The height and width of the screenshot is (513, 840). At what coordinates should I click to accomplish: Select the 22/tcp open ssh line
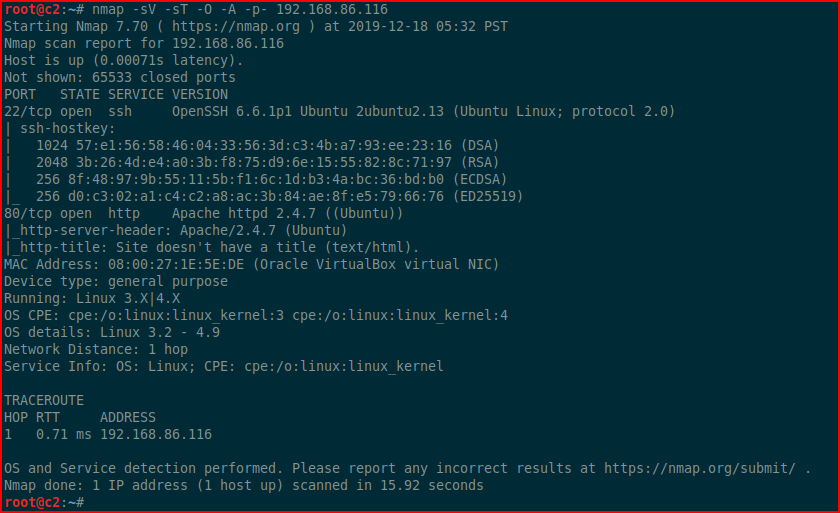(x=339, y=111)
